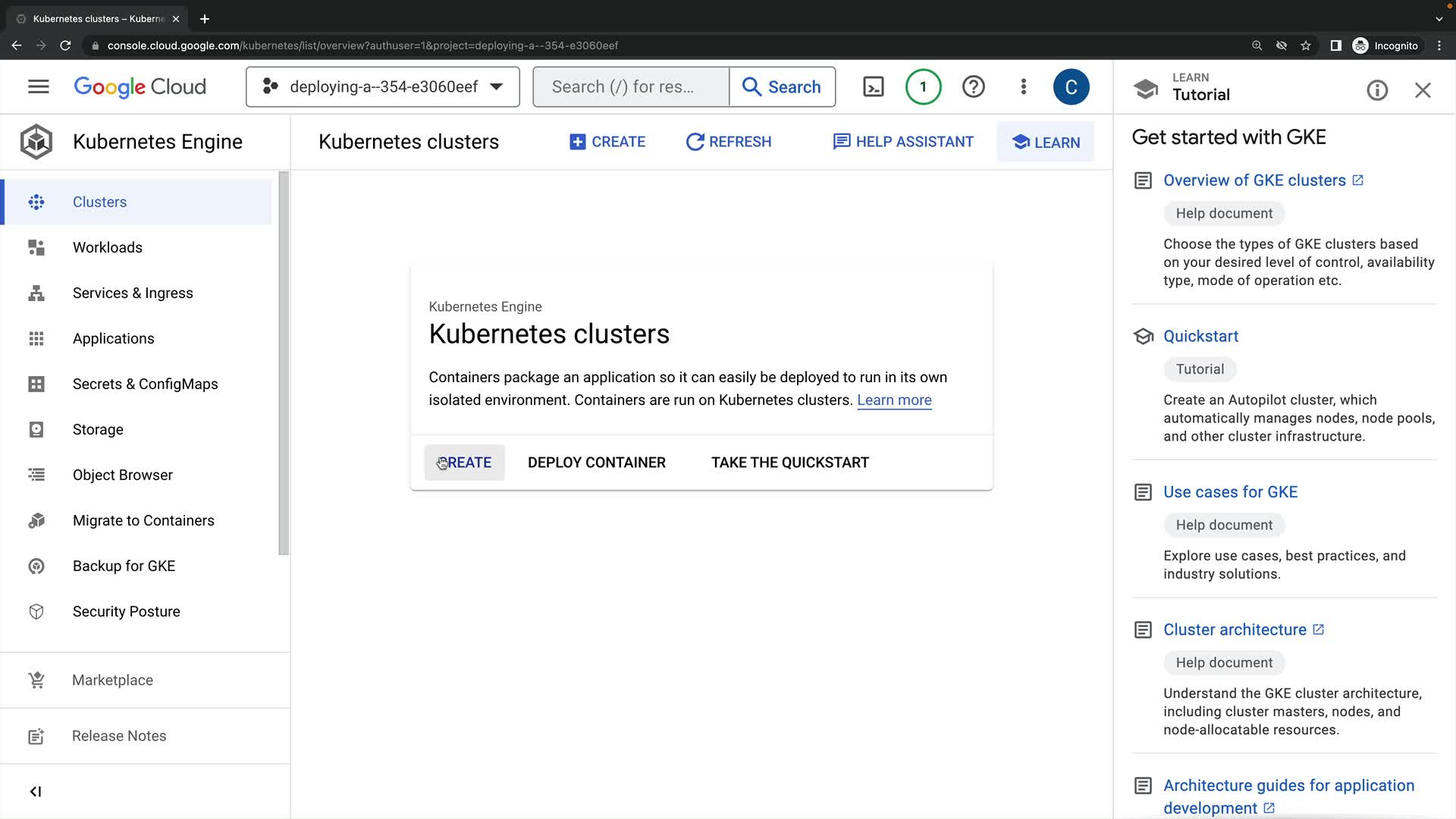Click the help question mark icon
This screenshot has width=1456, height=819.
click(x=973, y=86)
